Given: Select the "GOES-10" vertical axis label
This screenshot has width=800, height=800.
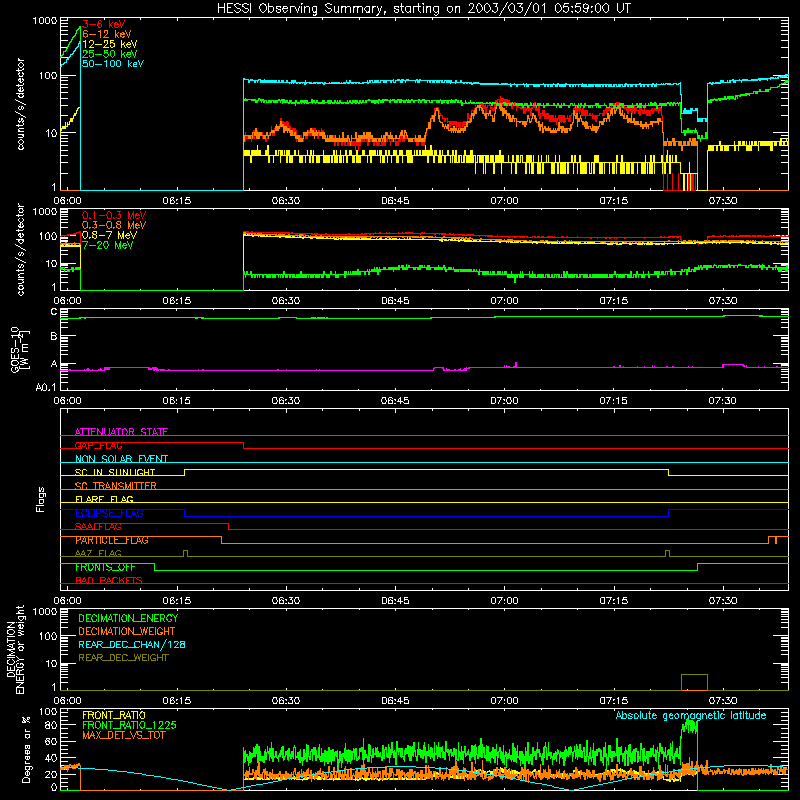Looking at the screenshot, I should pyautogui.click(x=15, y=349).
